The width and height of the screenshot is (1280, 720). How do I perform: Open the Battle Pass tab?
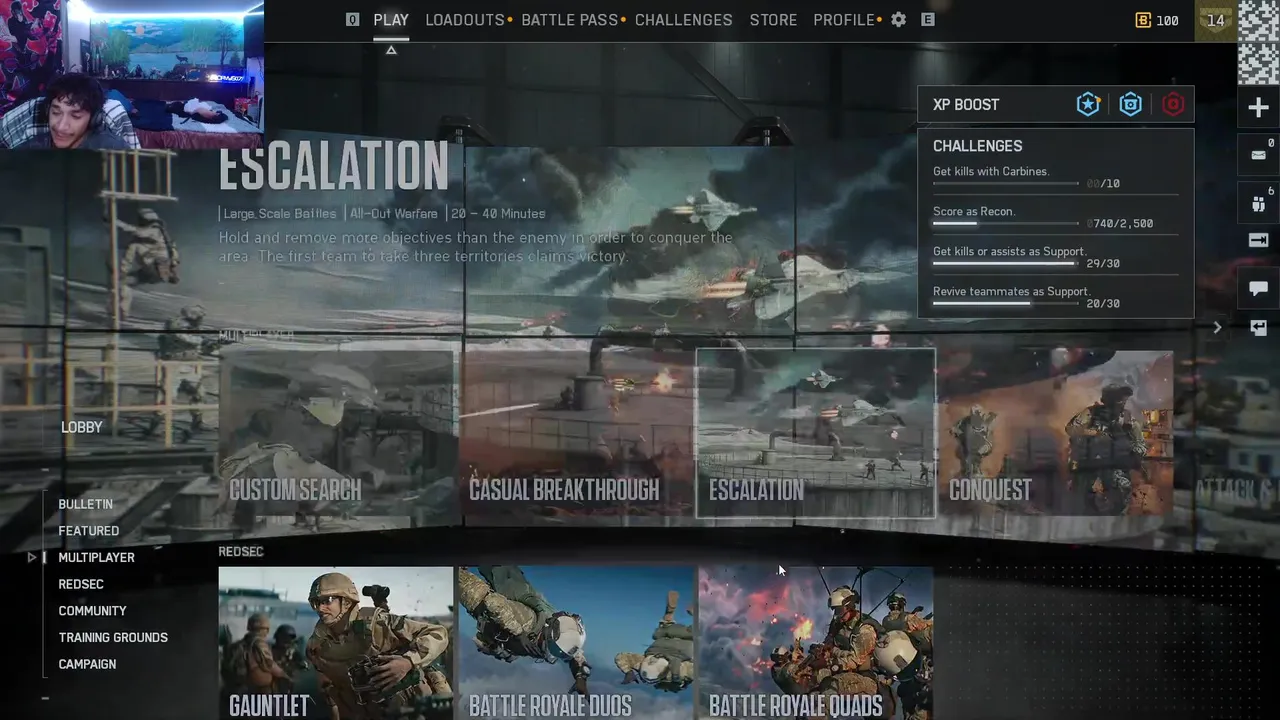570,19
